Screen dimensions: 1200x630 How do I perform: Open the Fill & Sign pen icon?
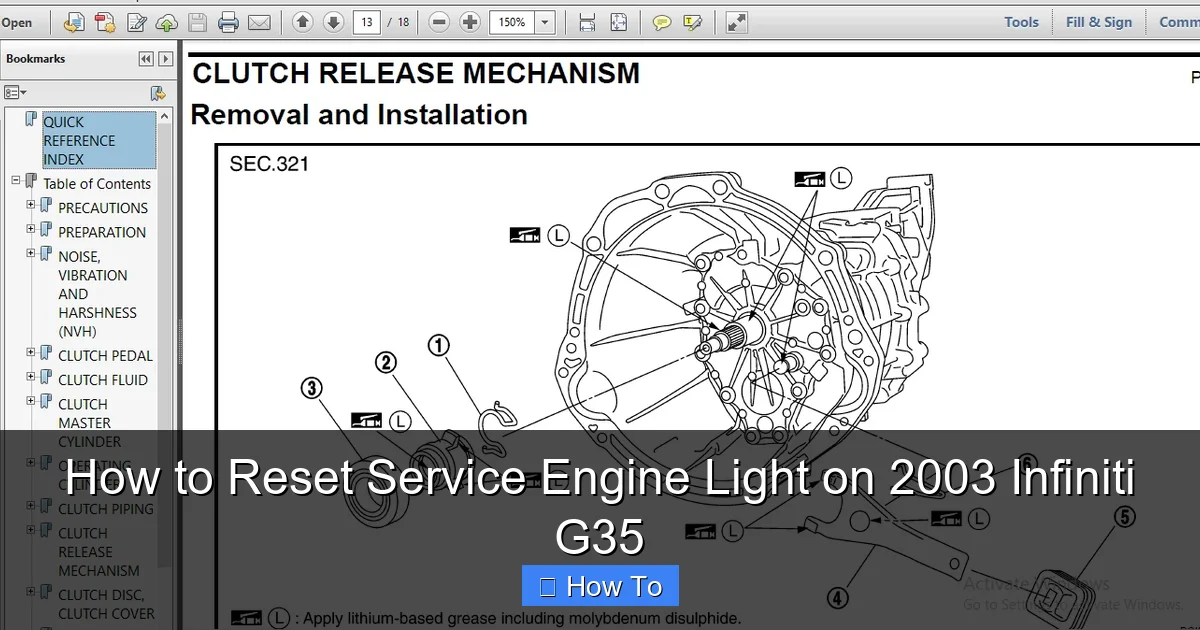135,22
